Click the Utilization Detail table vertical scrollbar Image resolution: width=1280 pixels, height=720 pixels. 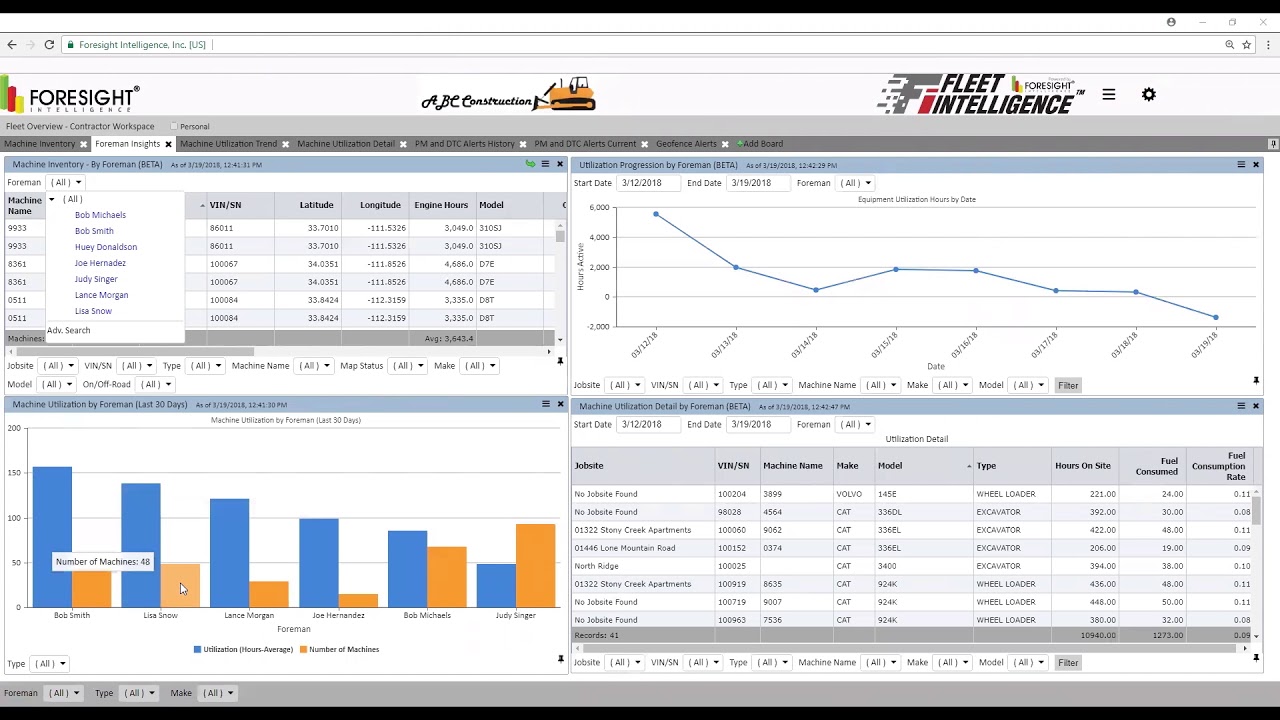pyautogui.click(x=1256, y=510)
